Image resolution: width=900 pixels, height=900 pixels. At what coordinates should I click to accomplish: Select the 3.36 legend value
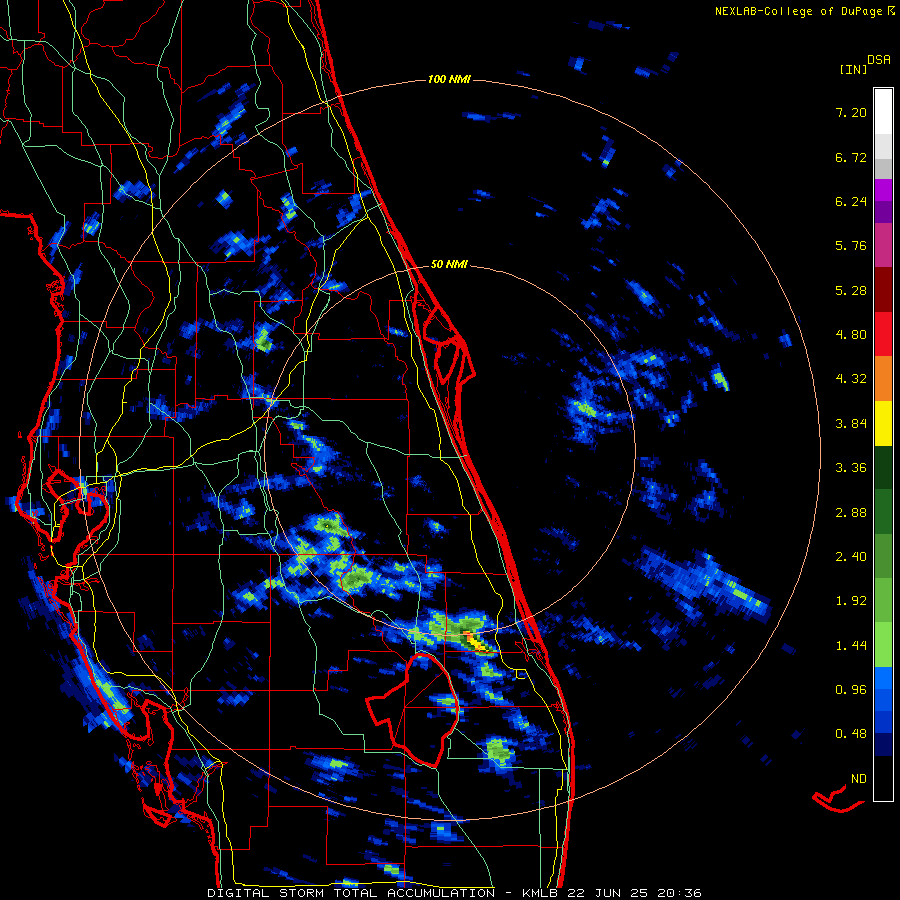point(851,468)
